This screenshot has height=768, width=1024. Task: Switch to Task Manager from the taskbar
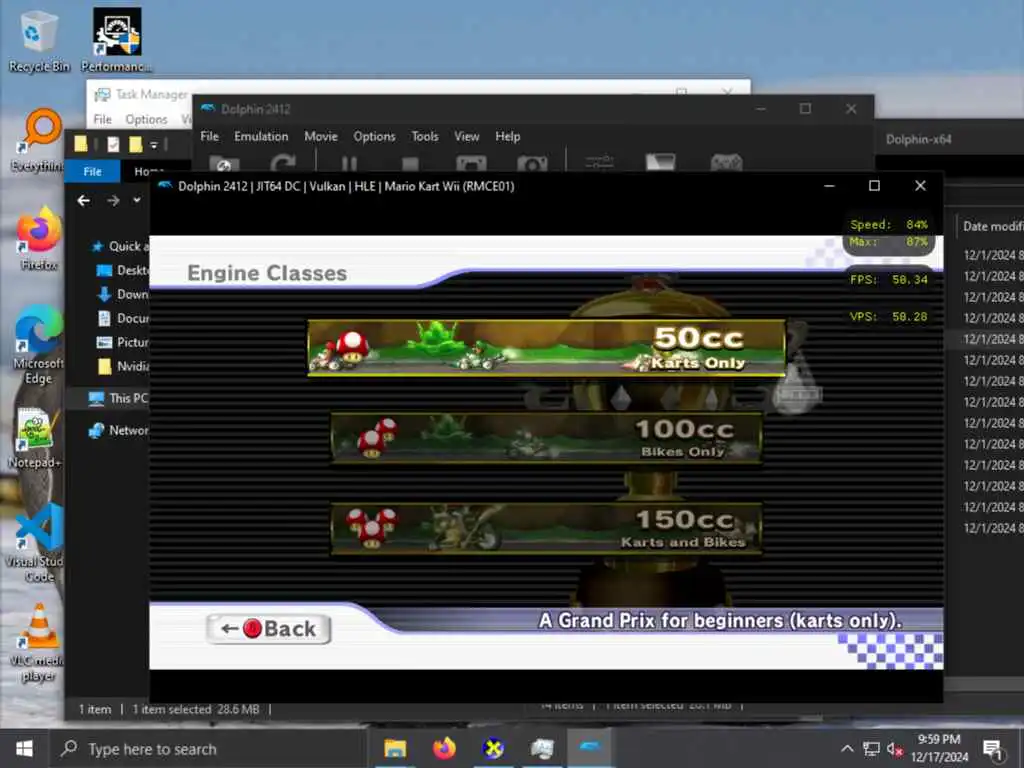[541, 748]
